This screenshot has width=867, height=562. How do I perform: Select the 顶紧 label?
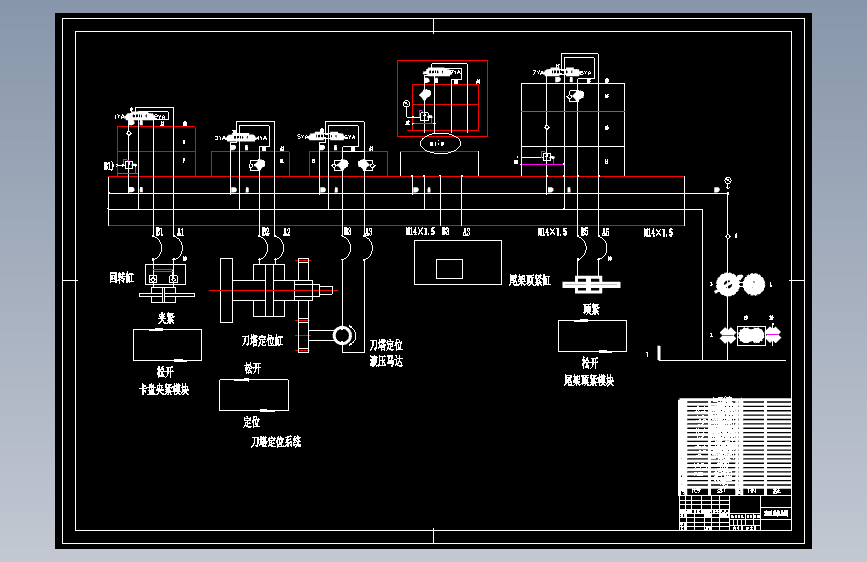591,309
